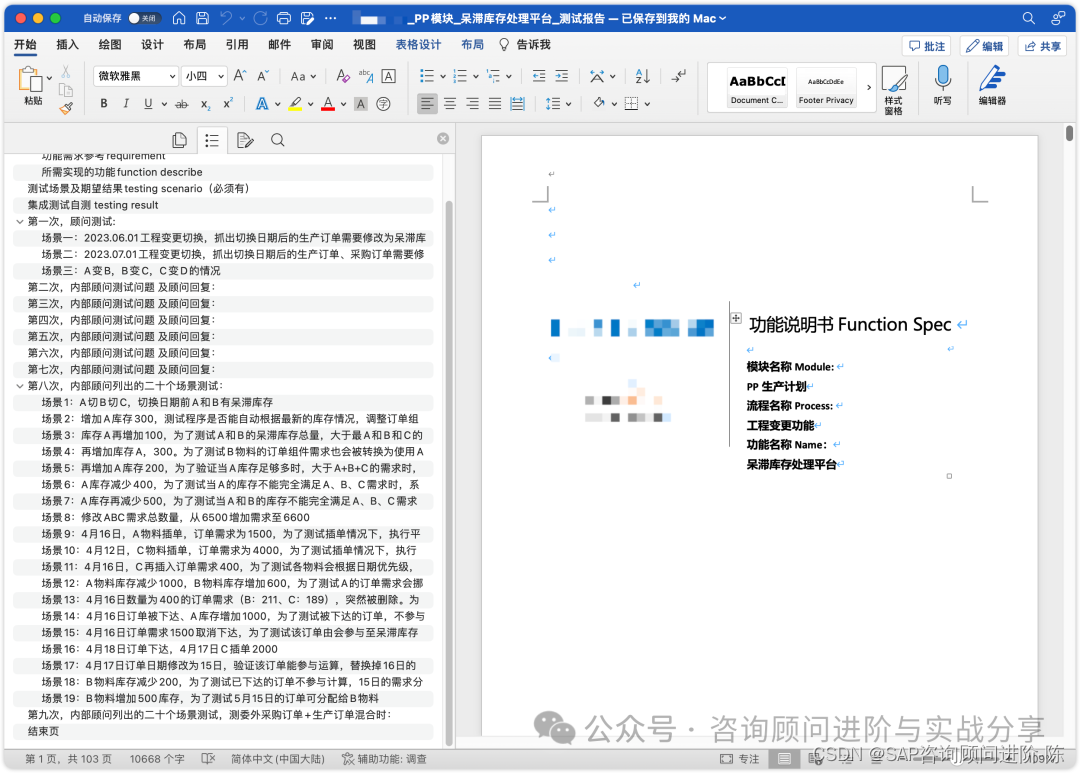Collapse the 第八次 heading in outline
This screenshot has height=773, width=1080.
[x=19, y=386]
